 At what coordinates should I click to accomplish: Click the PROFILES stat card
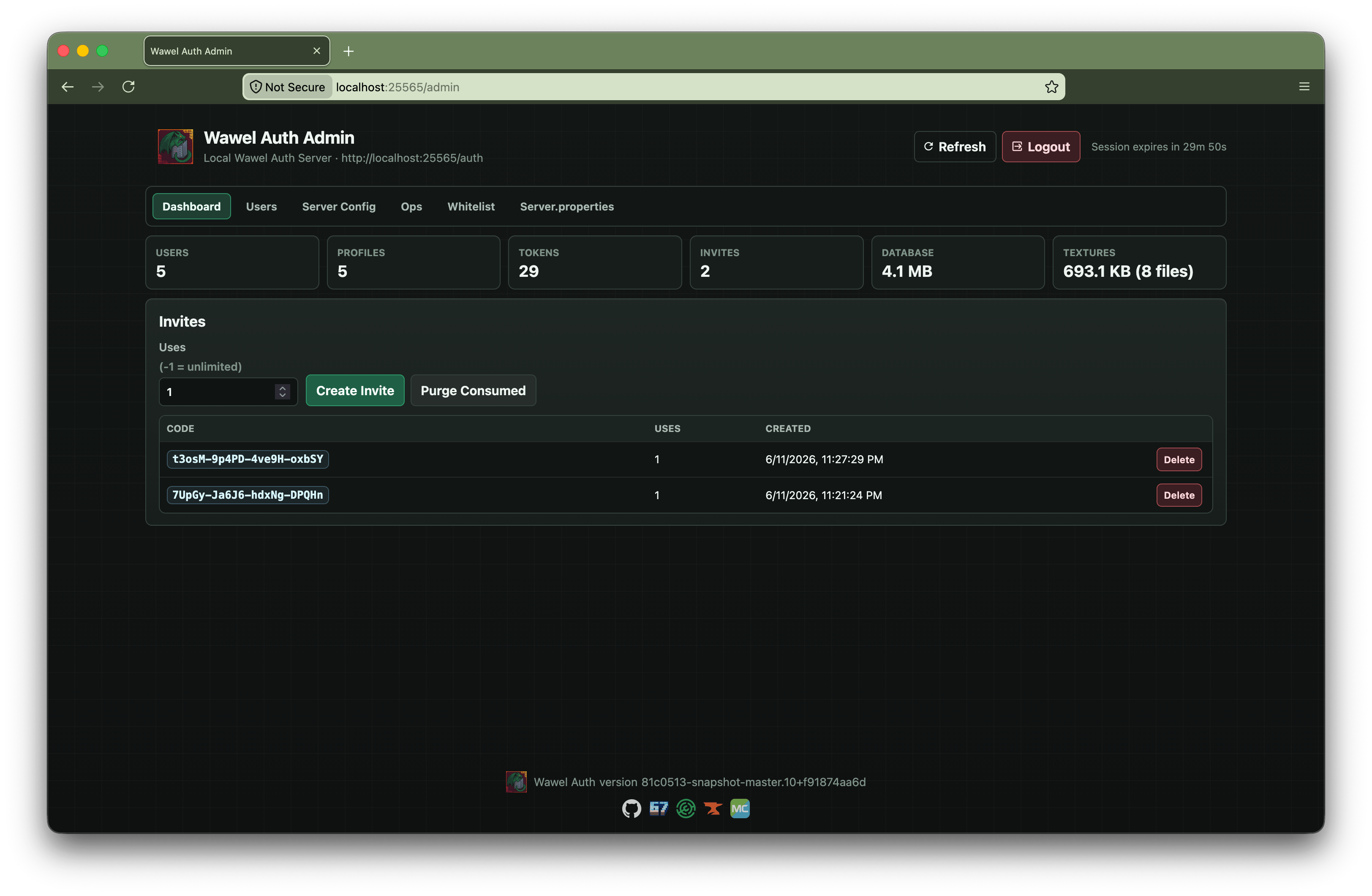coord(413,262)
